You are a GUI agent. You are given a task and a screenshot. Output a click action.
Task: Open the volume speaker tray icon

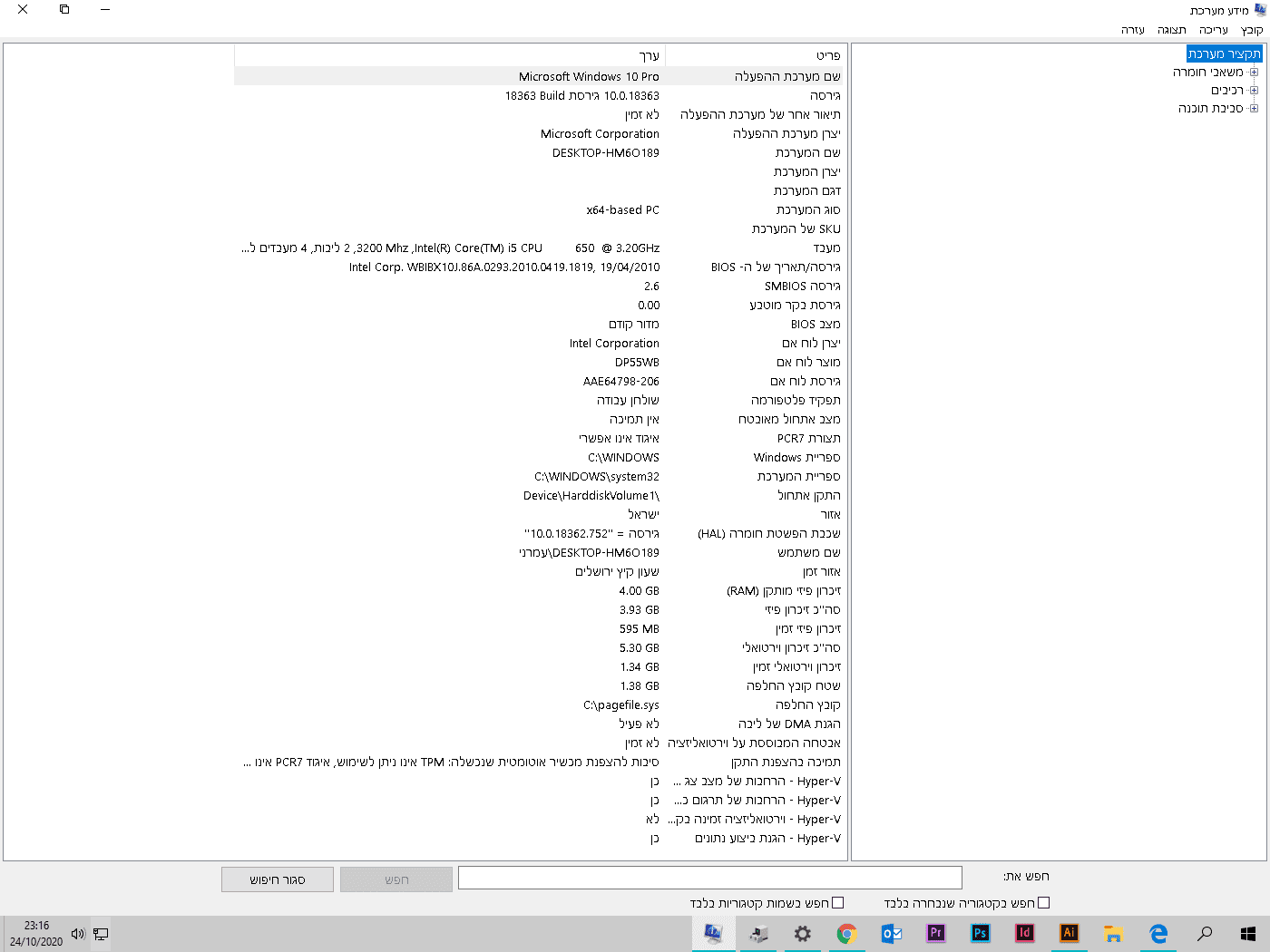[x=78, y=934]
